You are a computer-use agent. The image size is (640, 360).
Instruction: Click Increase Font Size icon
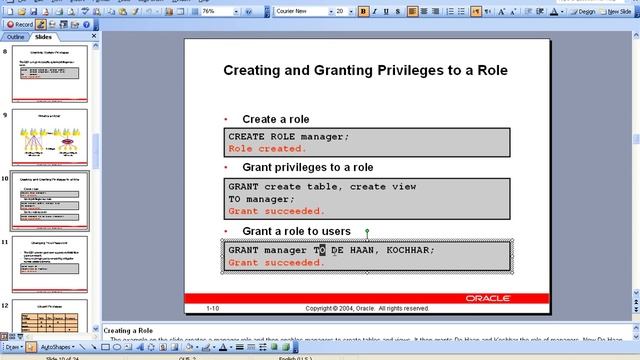tap(501, 12)
